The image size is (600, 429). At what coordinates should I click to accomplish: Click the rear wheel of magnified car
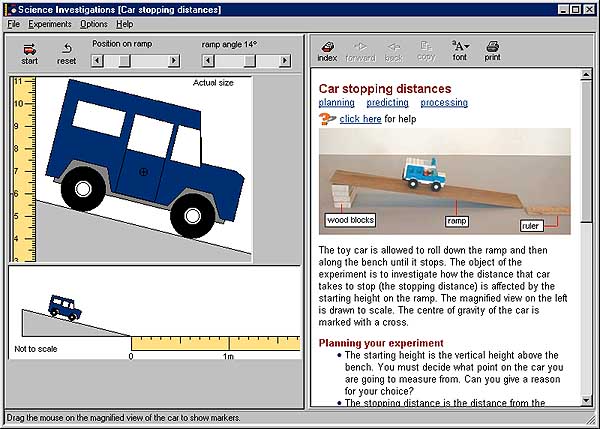tap(83, 189)
